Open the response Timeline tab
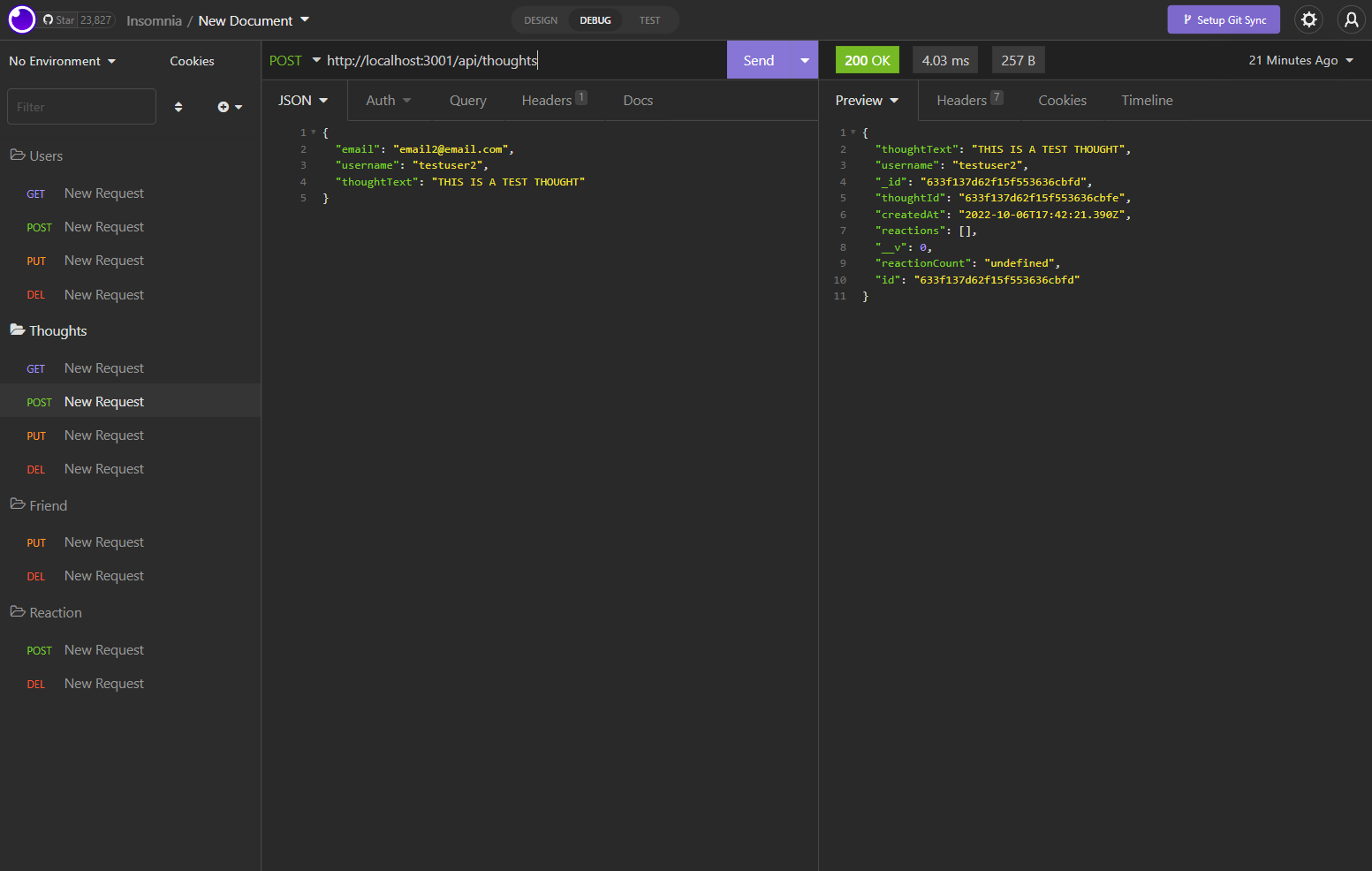 point(1146,100)
